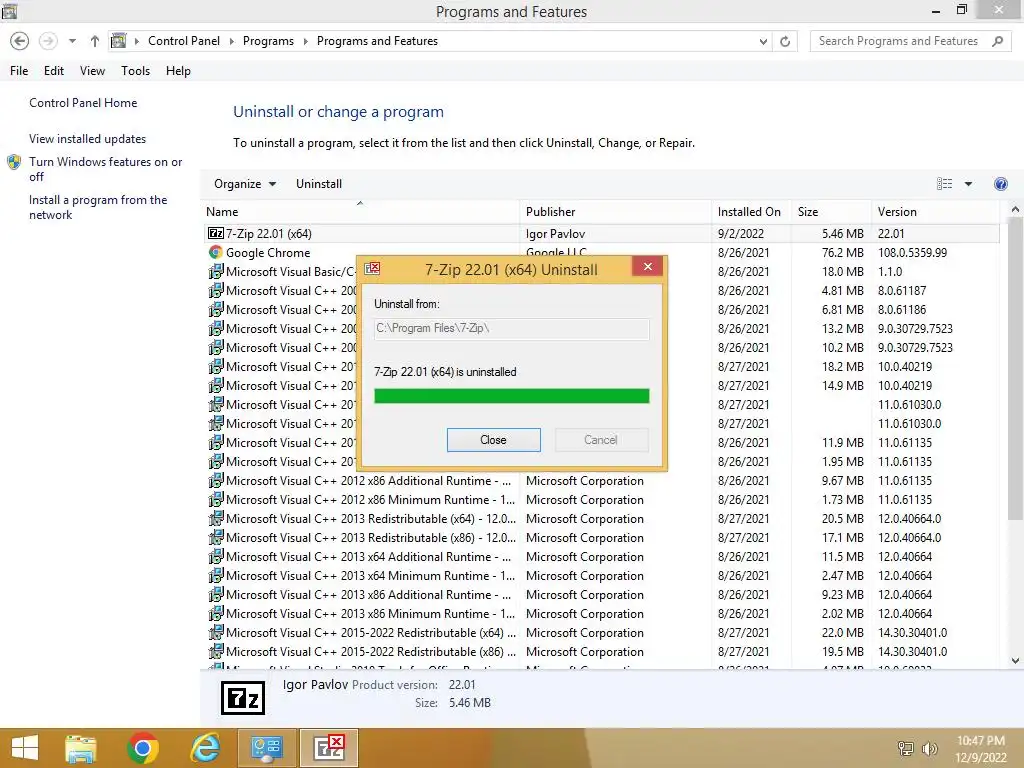1024x768 pixels.
Task: Click the Control Panel icon in address bar
Action: [x=118, y=40]
